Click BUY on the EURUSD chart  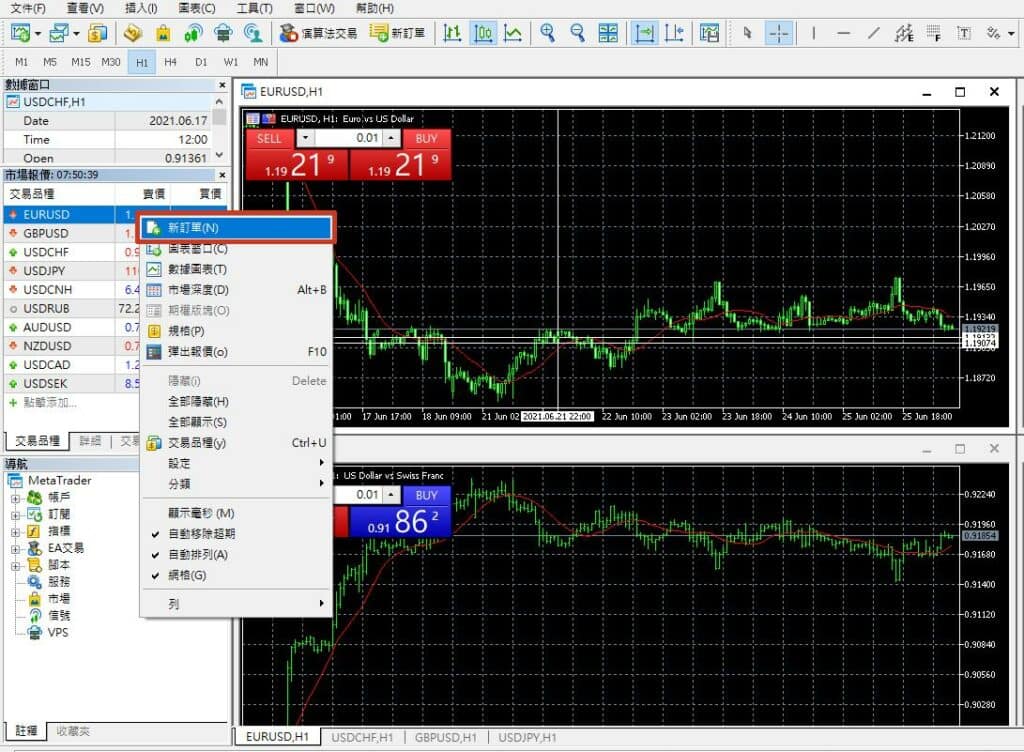(426, 138)
